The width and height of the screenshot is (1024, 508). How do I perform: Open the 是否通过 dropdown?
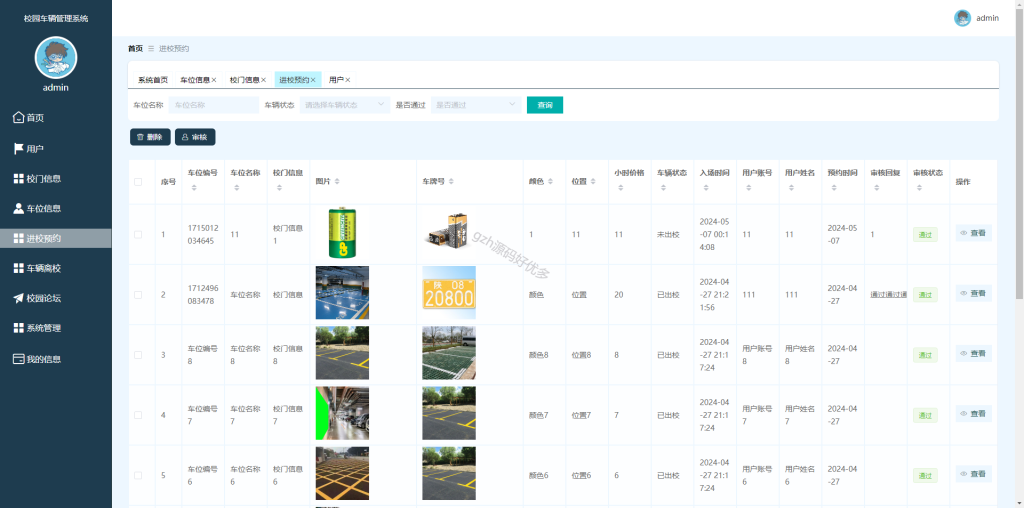click(x=476, y=105)
